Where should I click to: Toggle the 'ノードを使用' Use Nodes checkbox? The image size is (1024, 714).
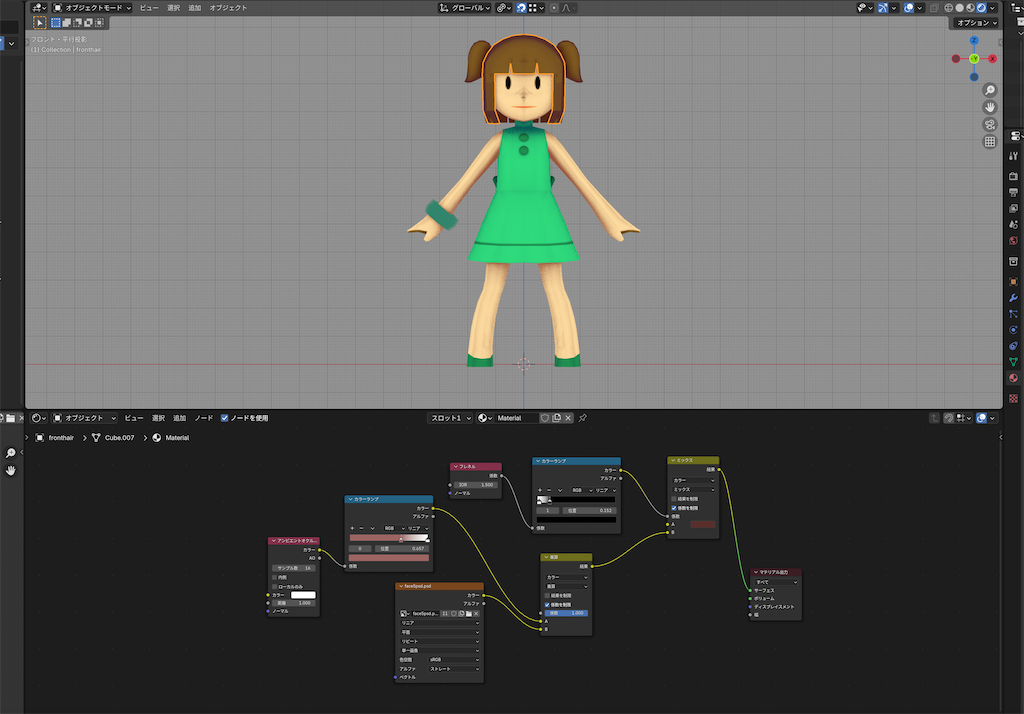coord(225,418)
